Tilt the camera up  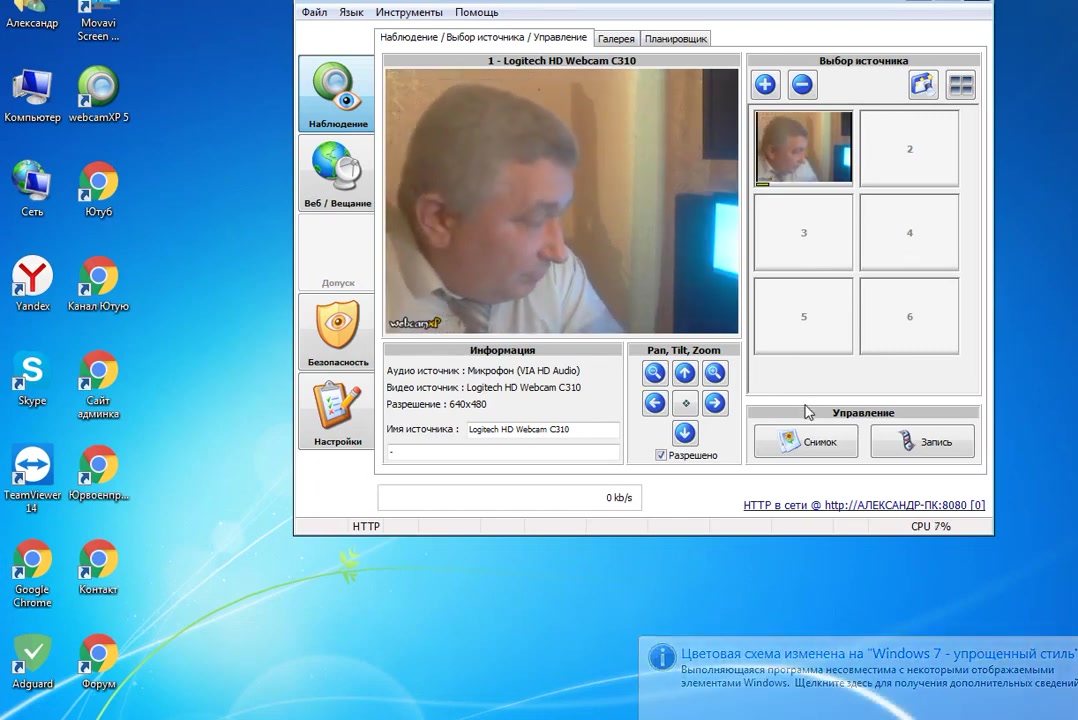(685, 373)
